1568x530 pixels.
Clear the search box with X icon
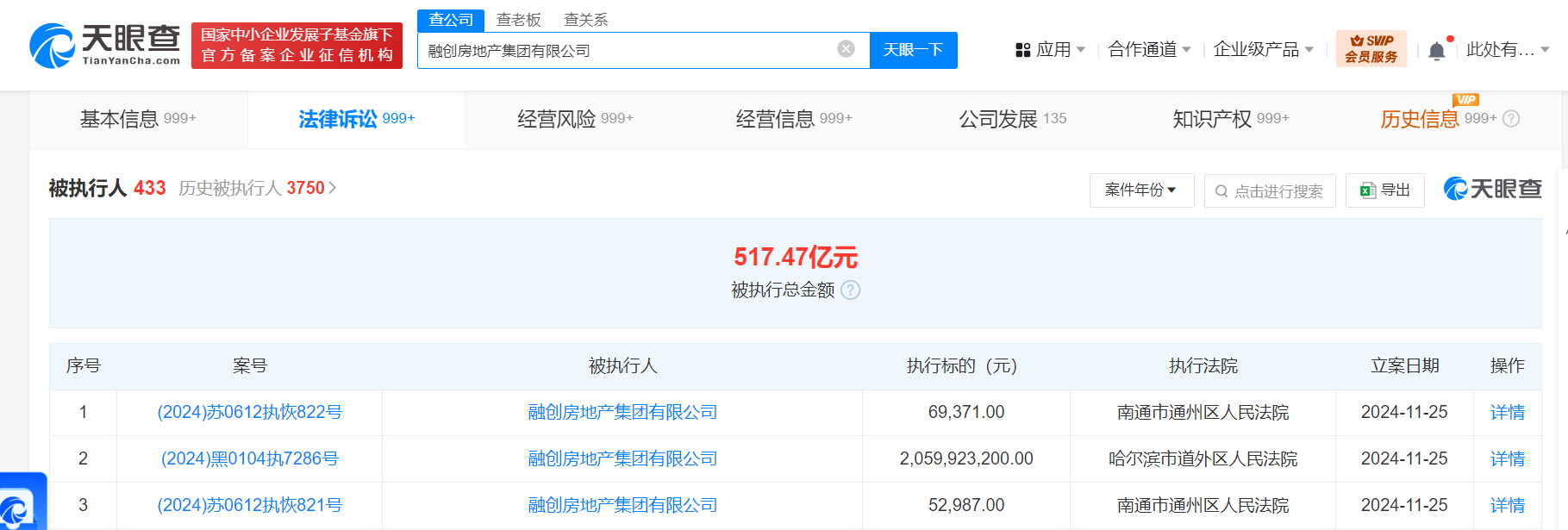[x=846, y=49]
